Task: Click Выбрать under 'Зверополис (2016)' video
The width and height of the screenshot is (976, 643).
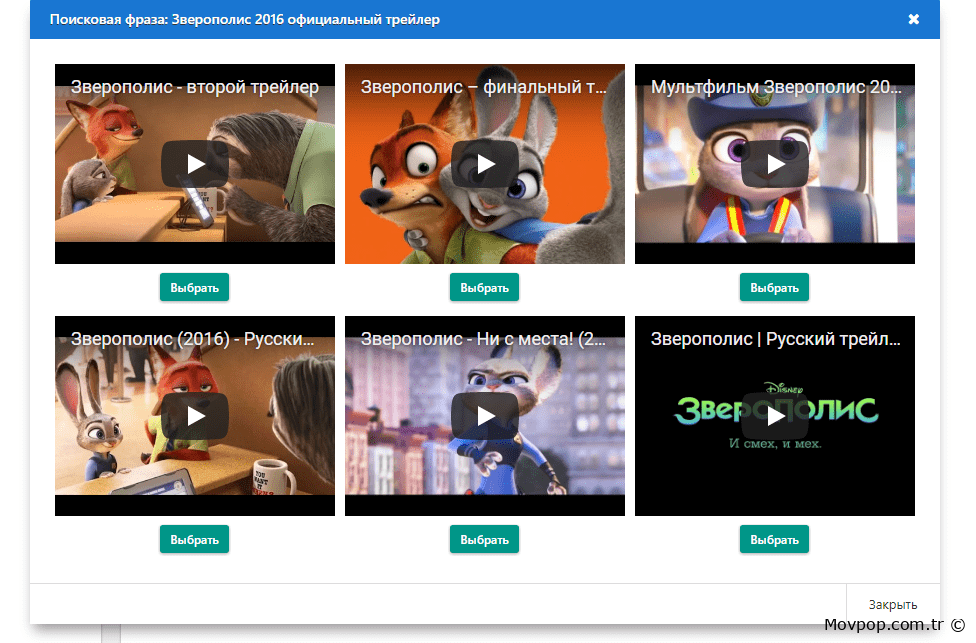Action: (x=194, y=540)
